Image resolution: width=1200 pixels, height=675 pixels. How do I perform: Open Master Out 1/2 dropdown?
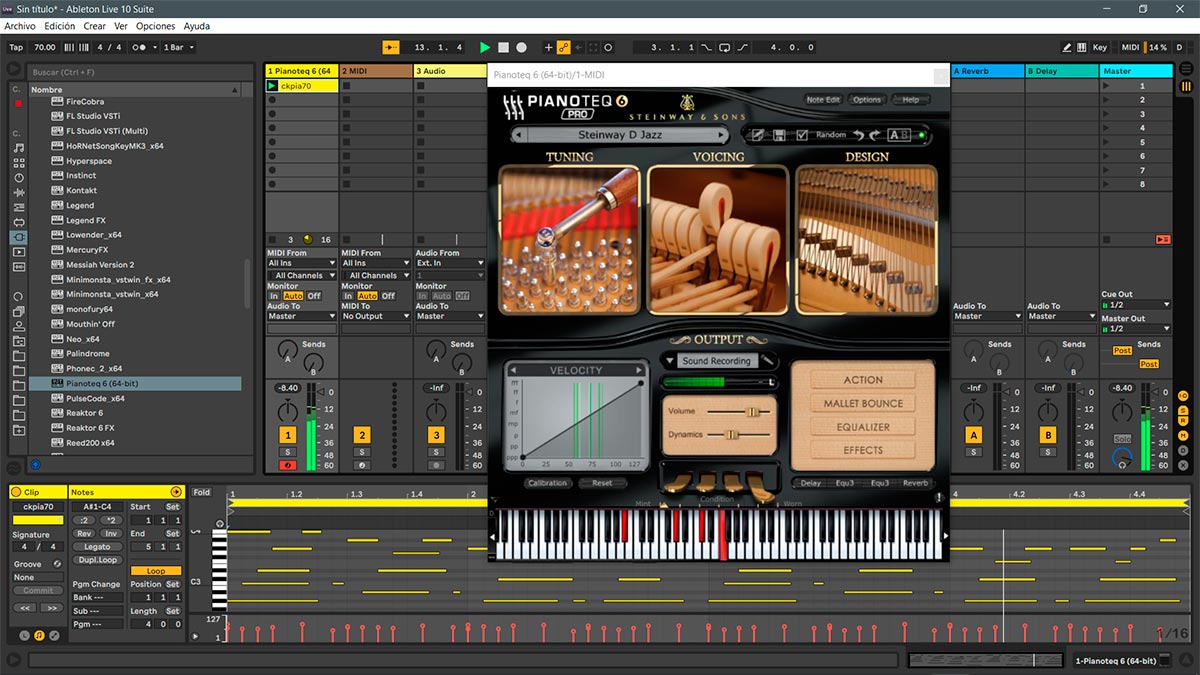click(x=1136, y=328)
